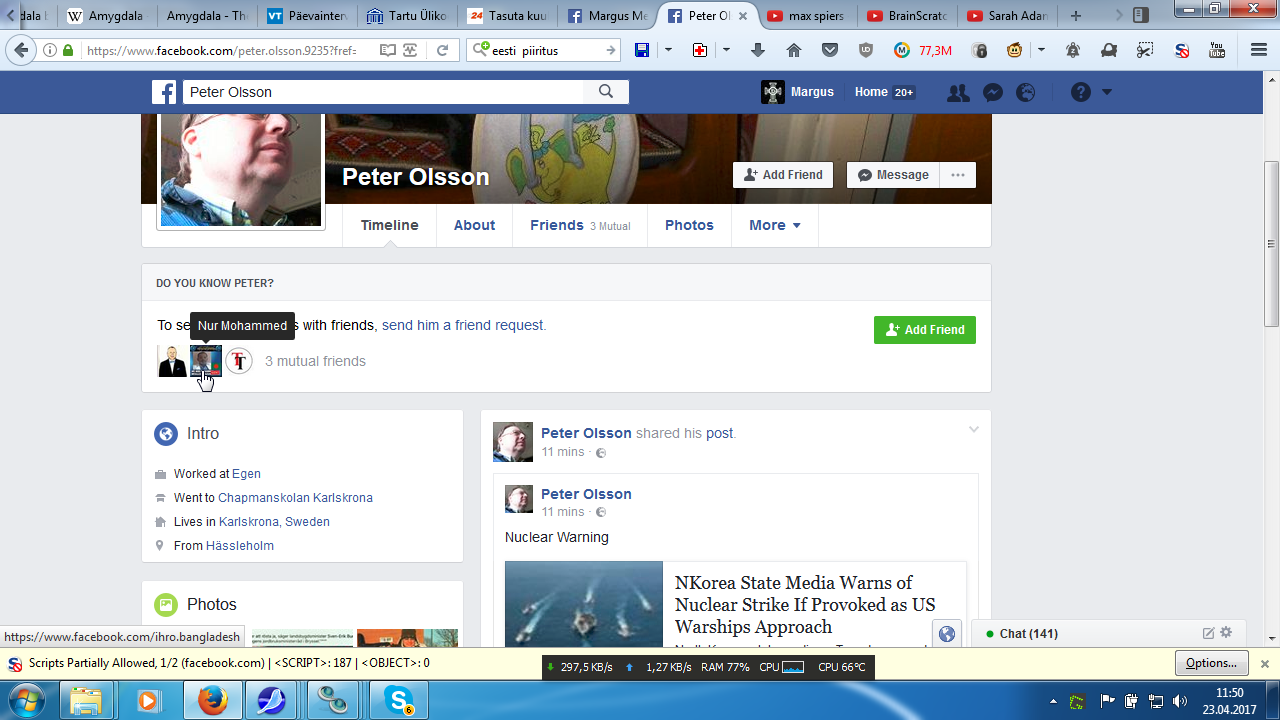Click the NKorea nuclear strike article headline
This screenshot has height=720, width=1280.
[805, 605]
